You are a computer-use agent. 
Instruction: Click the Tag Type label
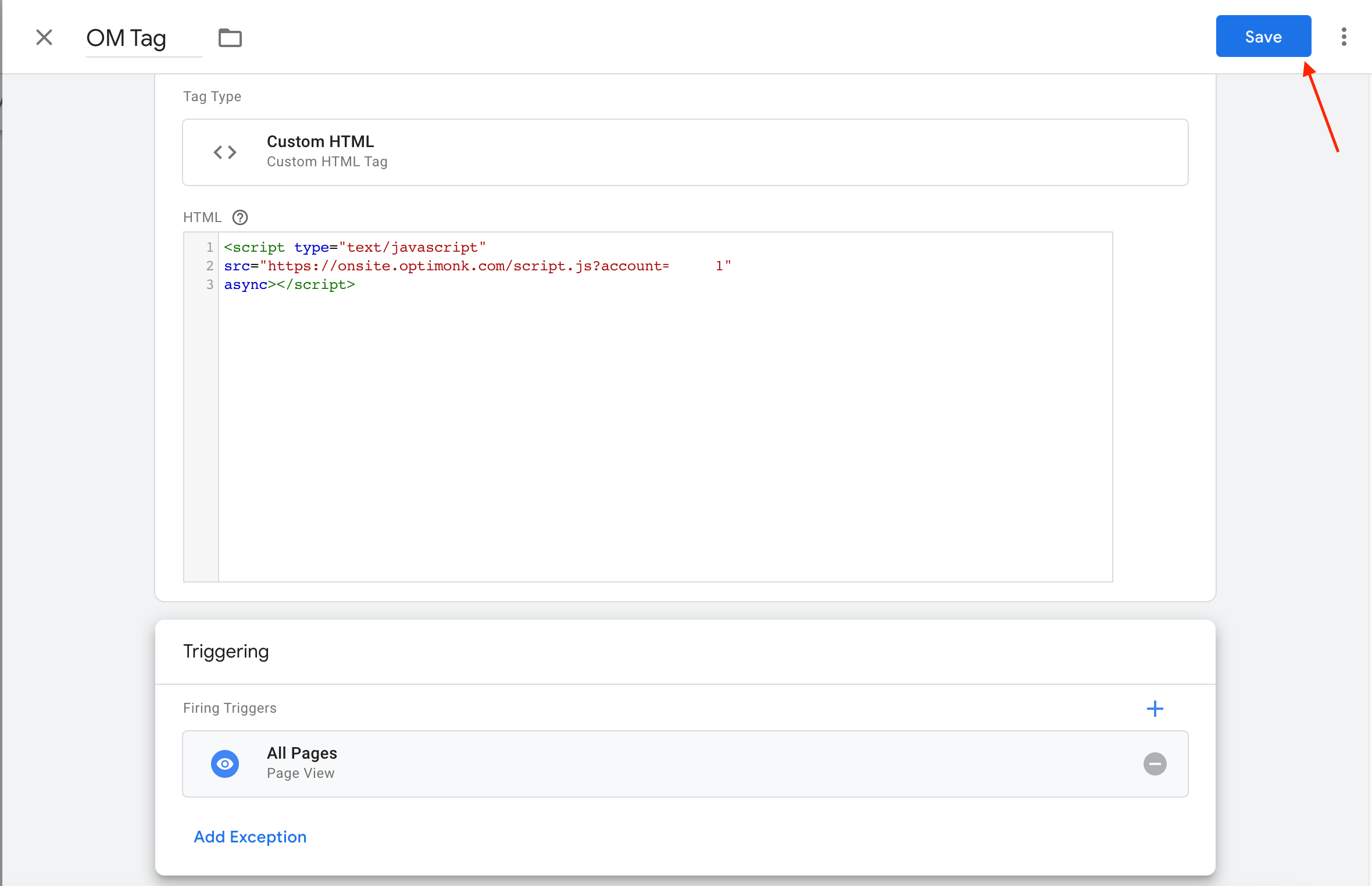click(212, 97)
